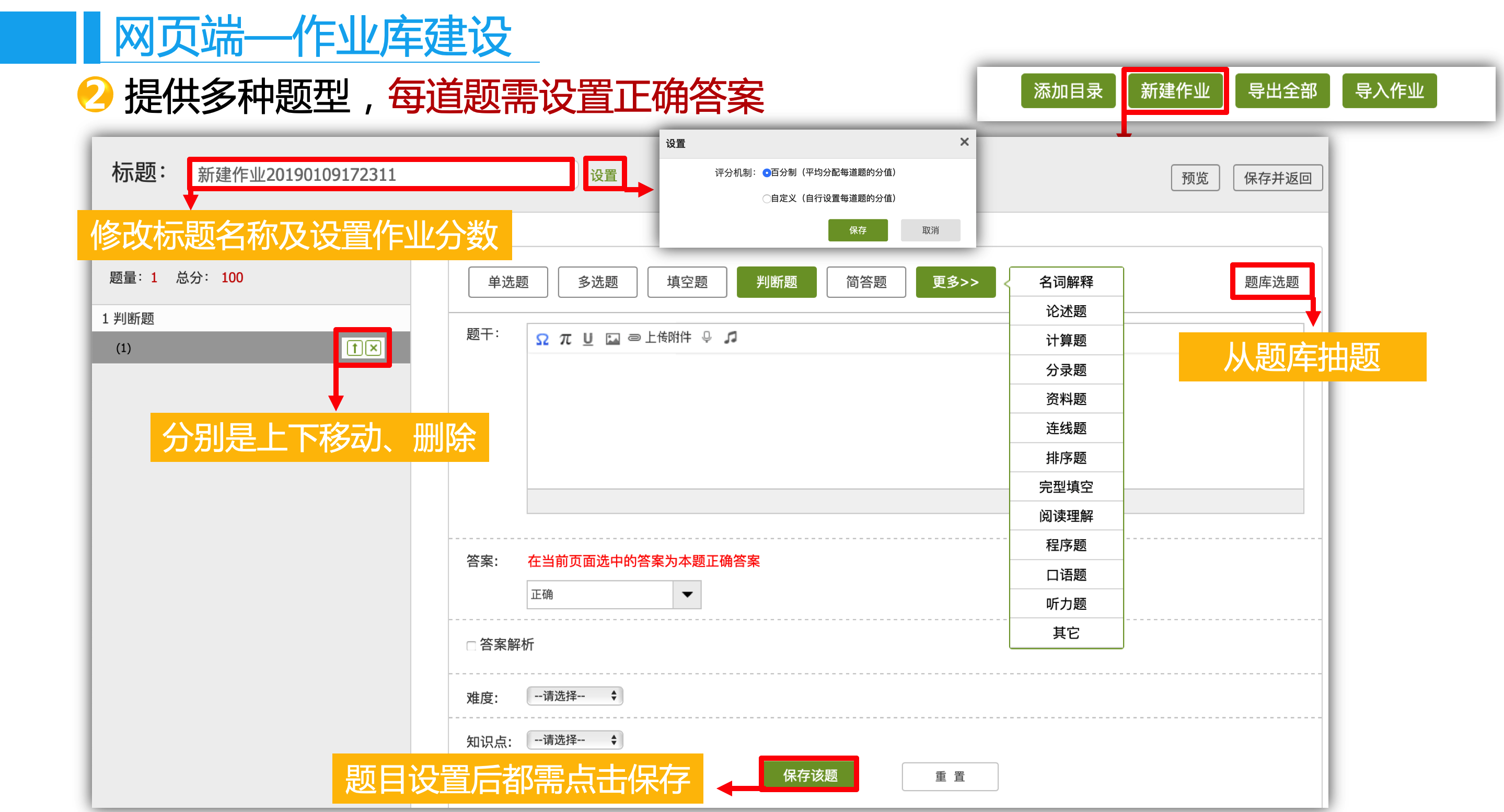The image size is (1504, 812).
Task: Insert special character with Omega icon
Action: 542,339
